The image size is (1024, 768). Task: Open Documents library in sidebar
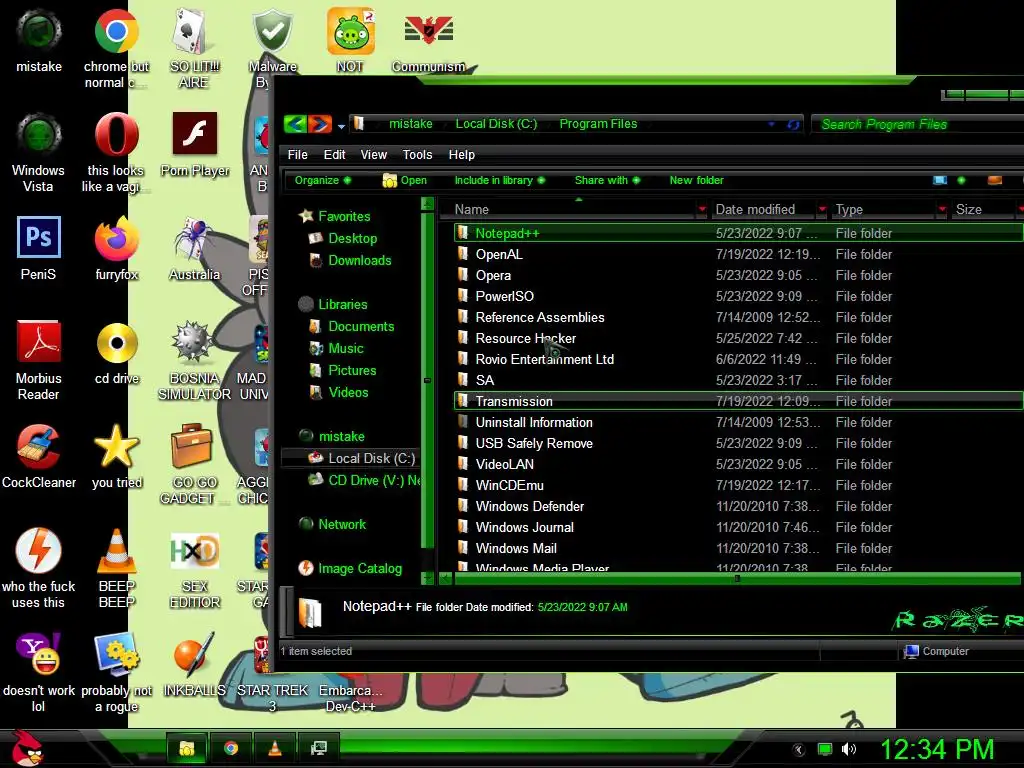point(361,327)
